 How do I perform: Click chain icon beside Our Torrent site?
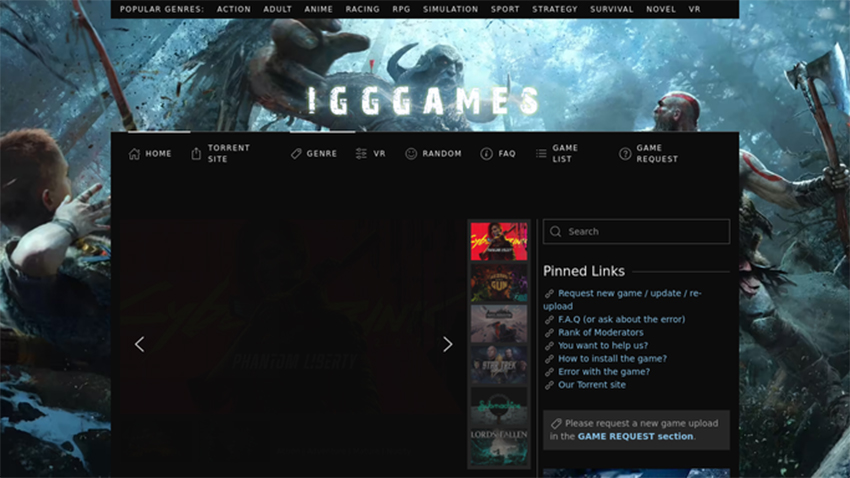549,385
